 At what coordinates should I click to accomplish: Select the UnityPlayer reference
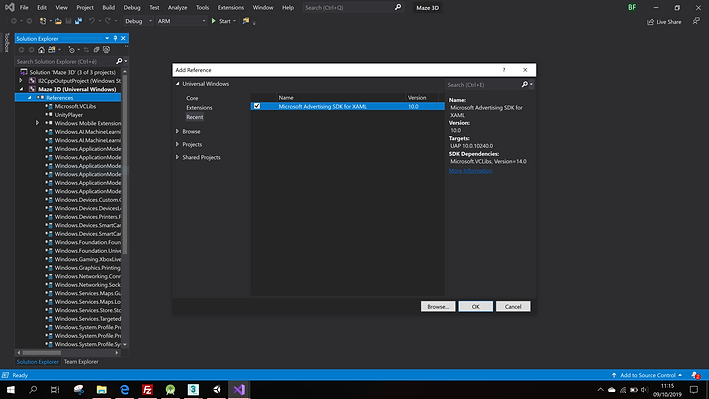68,115
